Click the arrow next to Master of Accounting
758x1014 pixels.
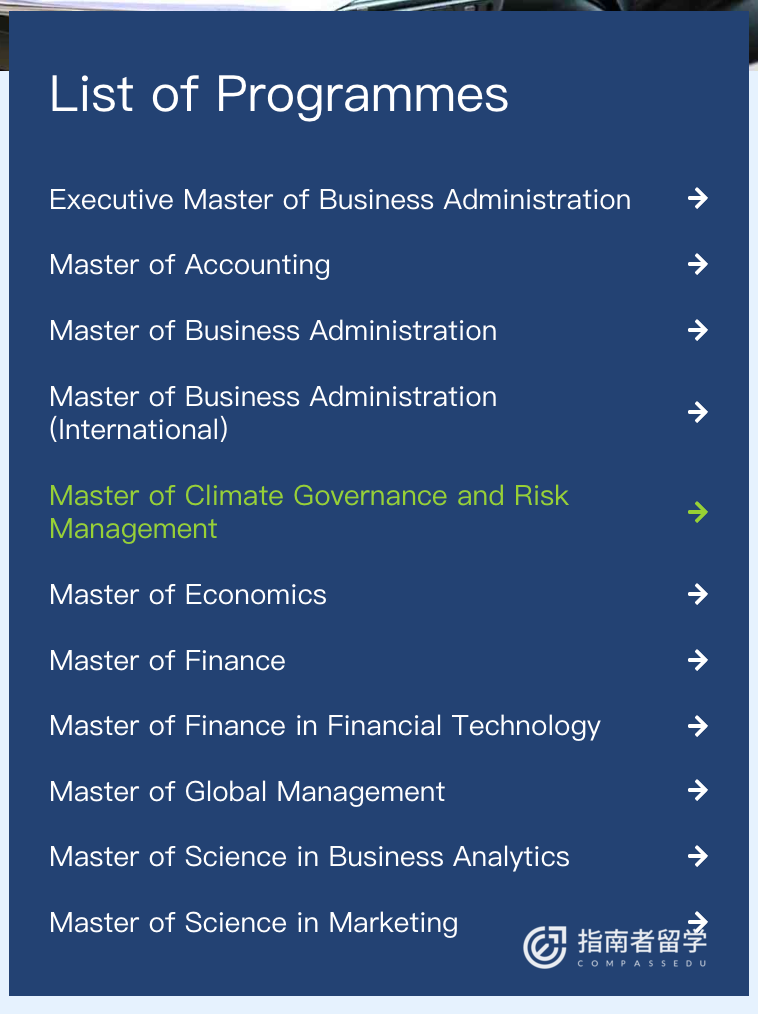tap(698, 264)
